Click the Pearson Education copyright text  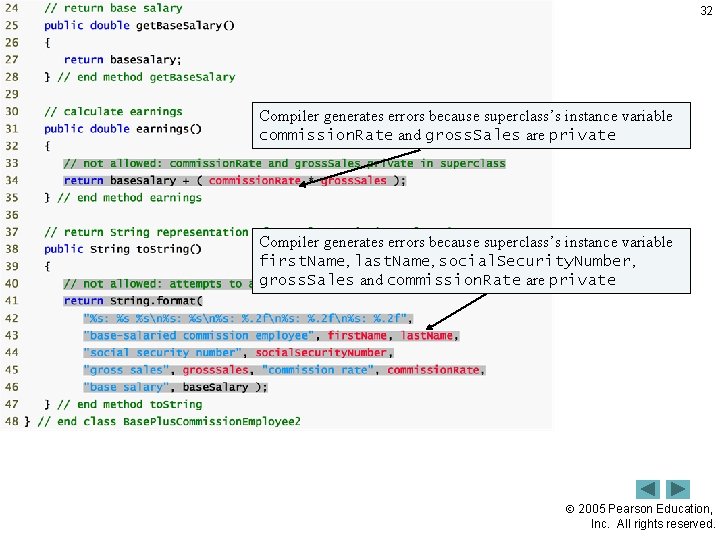(x=640, y=516)
